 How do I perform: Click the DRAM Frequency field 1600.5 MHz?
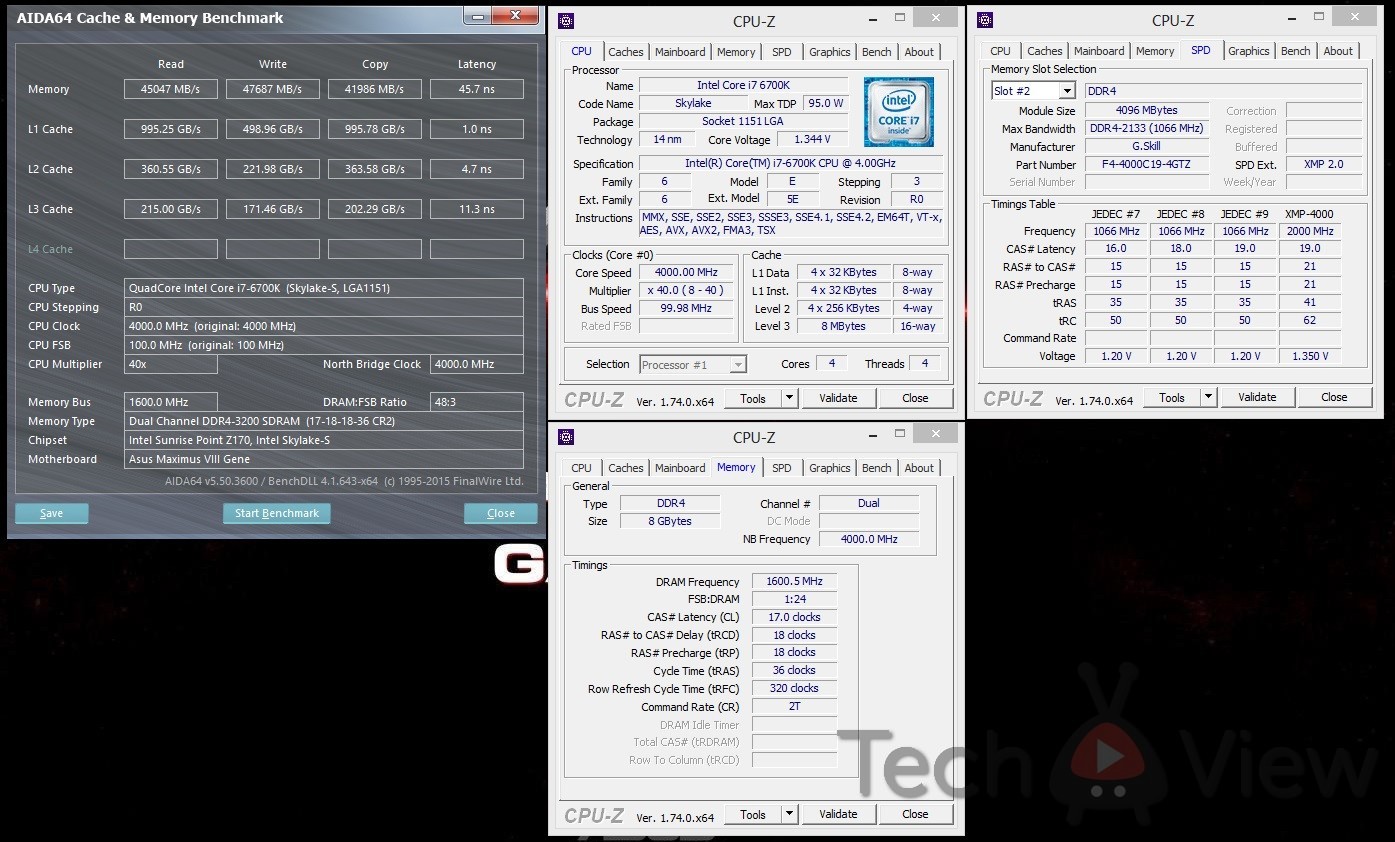click(794, 582)
